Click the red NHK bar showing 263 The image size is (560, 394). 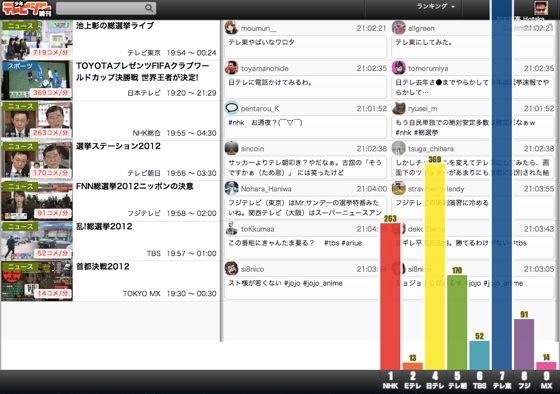[x=390, y=296]
